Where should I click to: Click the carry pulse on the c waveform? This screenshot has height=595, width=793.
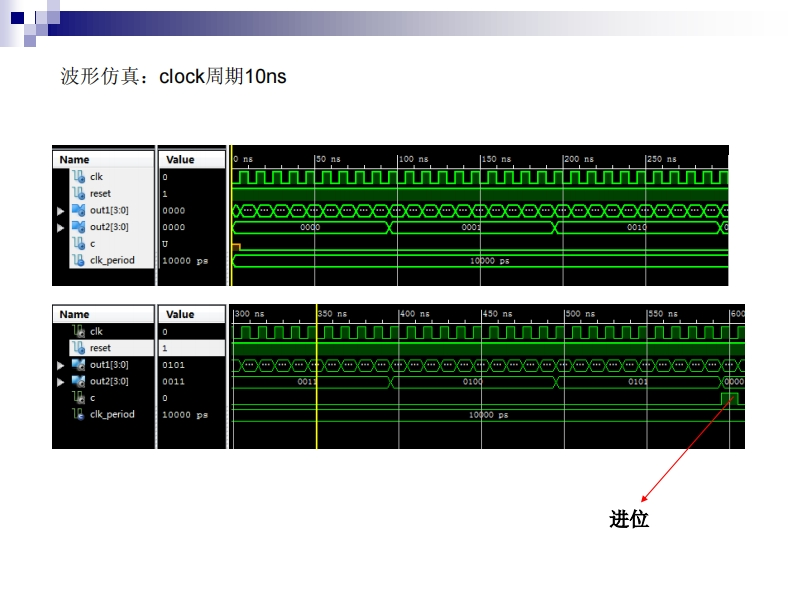click(x=729, y=398)
